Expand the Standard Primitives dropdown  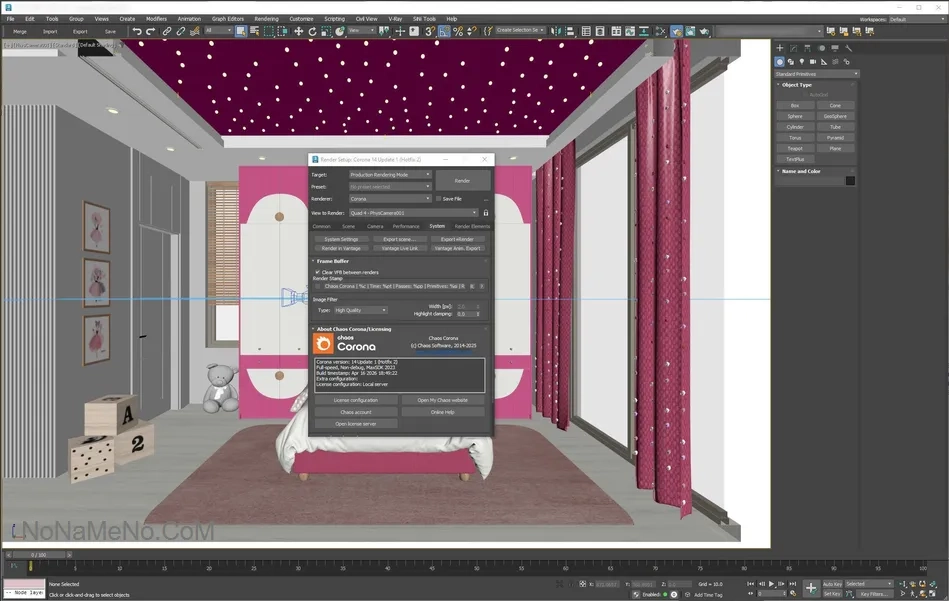click(816, 74)
